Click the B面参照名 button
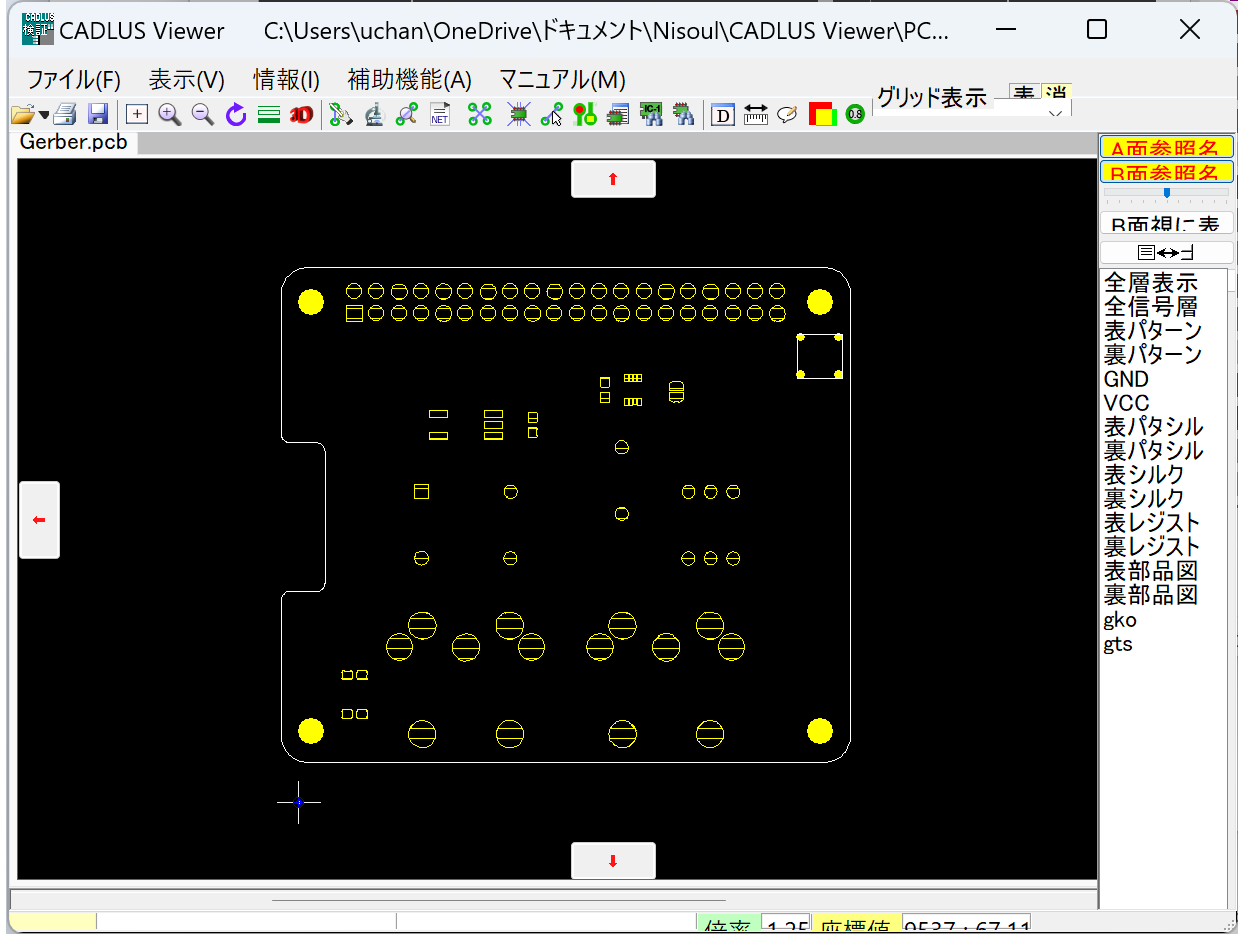This screenshot has height=934, width=1245. (1166, 171)
